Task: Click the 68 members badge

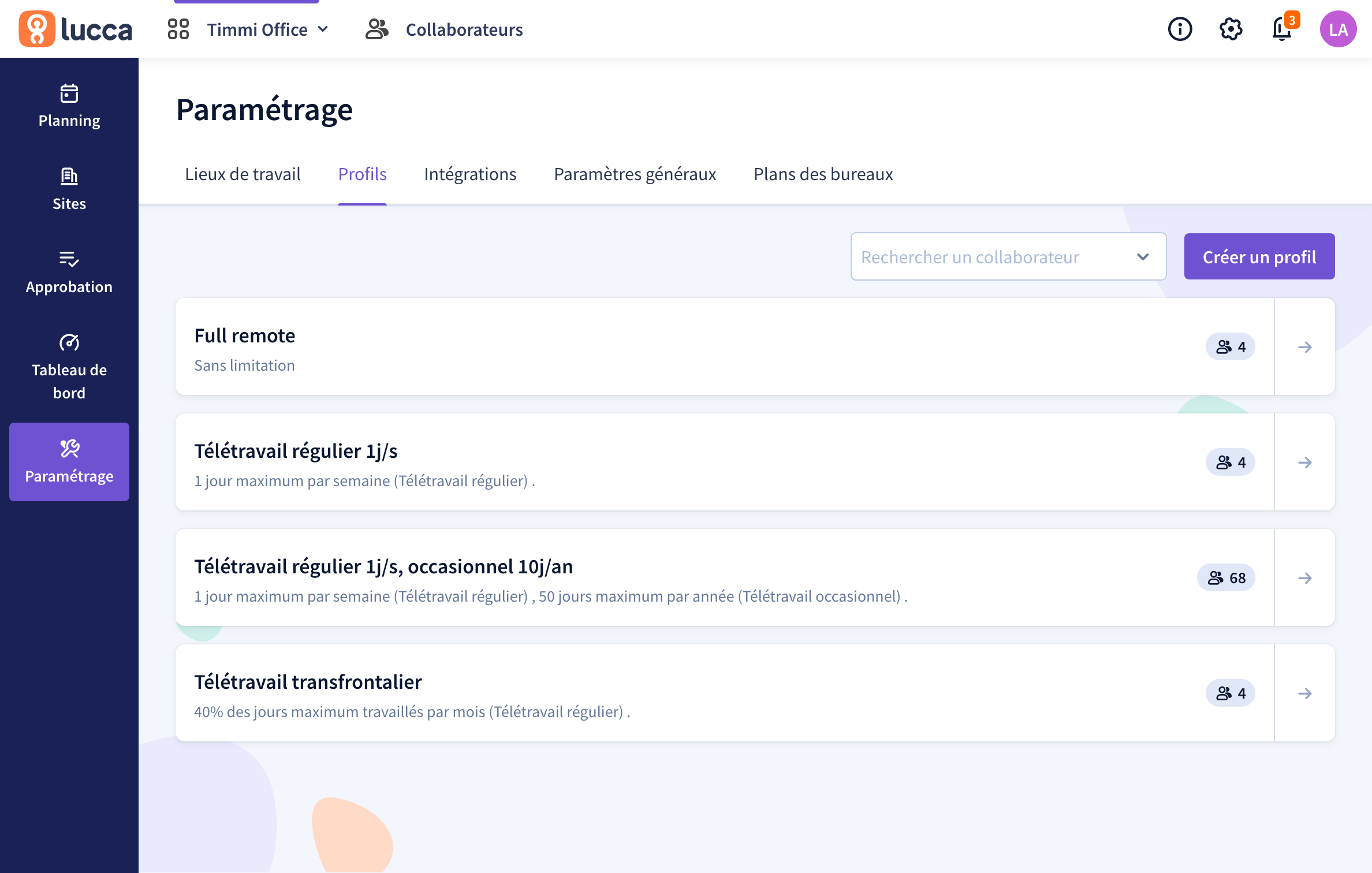Action: 1226,577
